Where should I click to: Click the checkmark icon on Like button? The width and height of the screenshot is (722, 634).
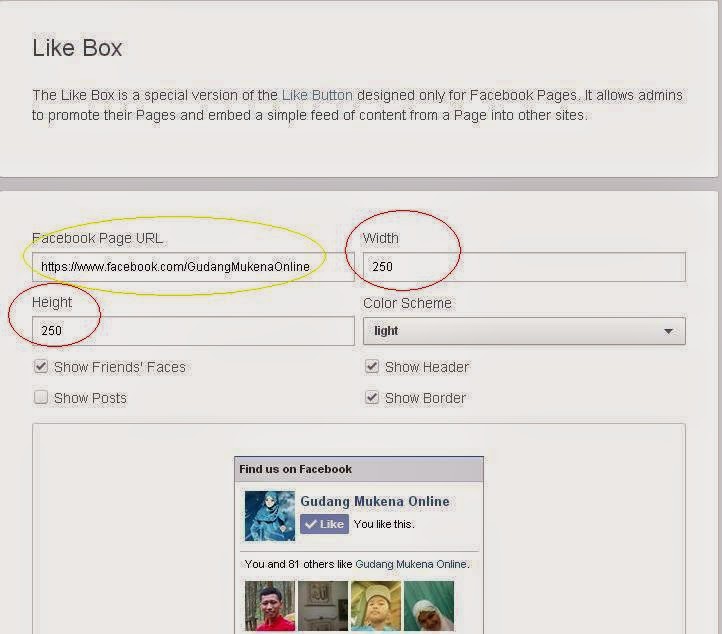[x=311, y=524]
